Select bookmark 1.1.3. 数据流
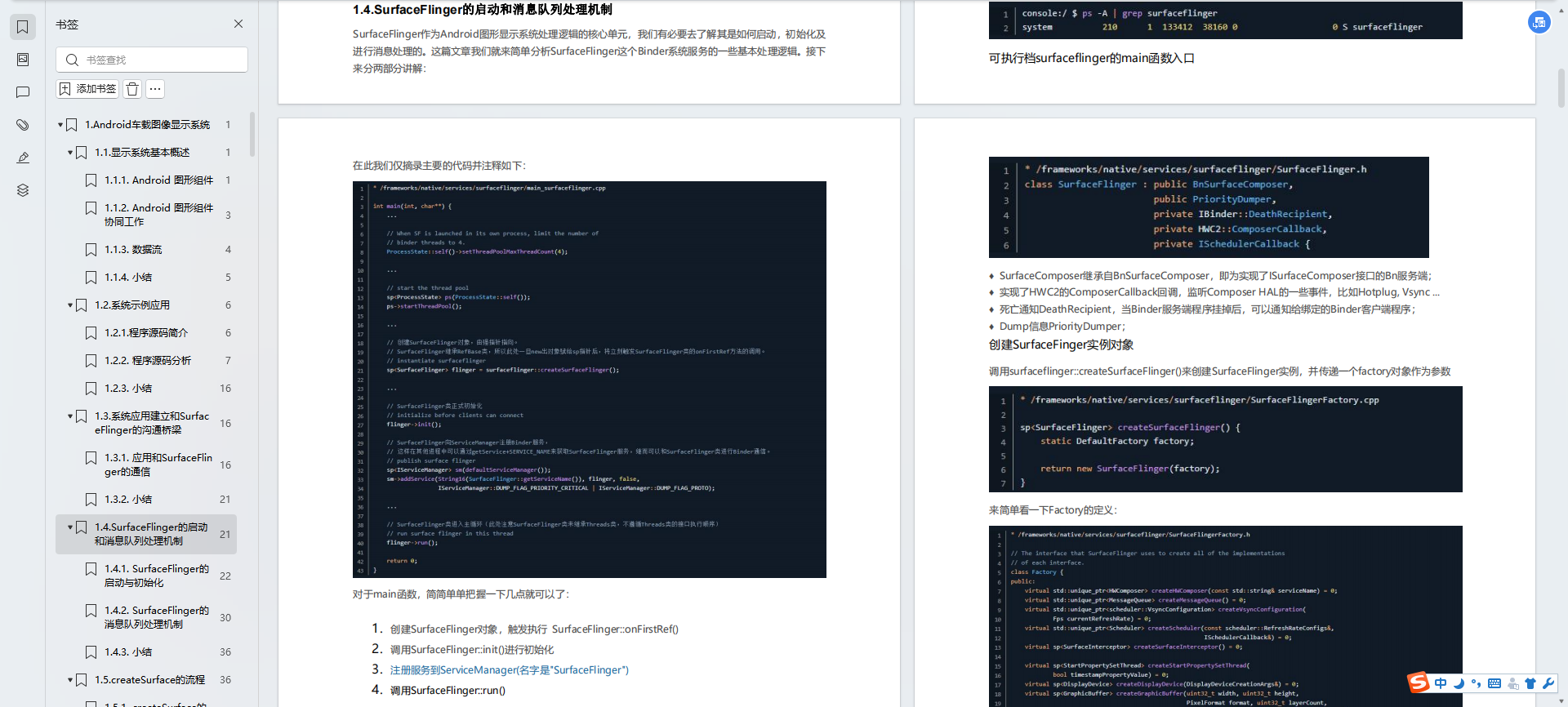The image size is (1568, 707). pos(133,250)
